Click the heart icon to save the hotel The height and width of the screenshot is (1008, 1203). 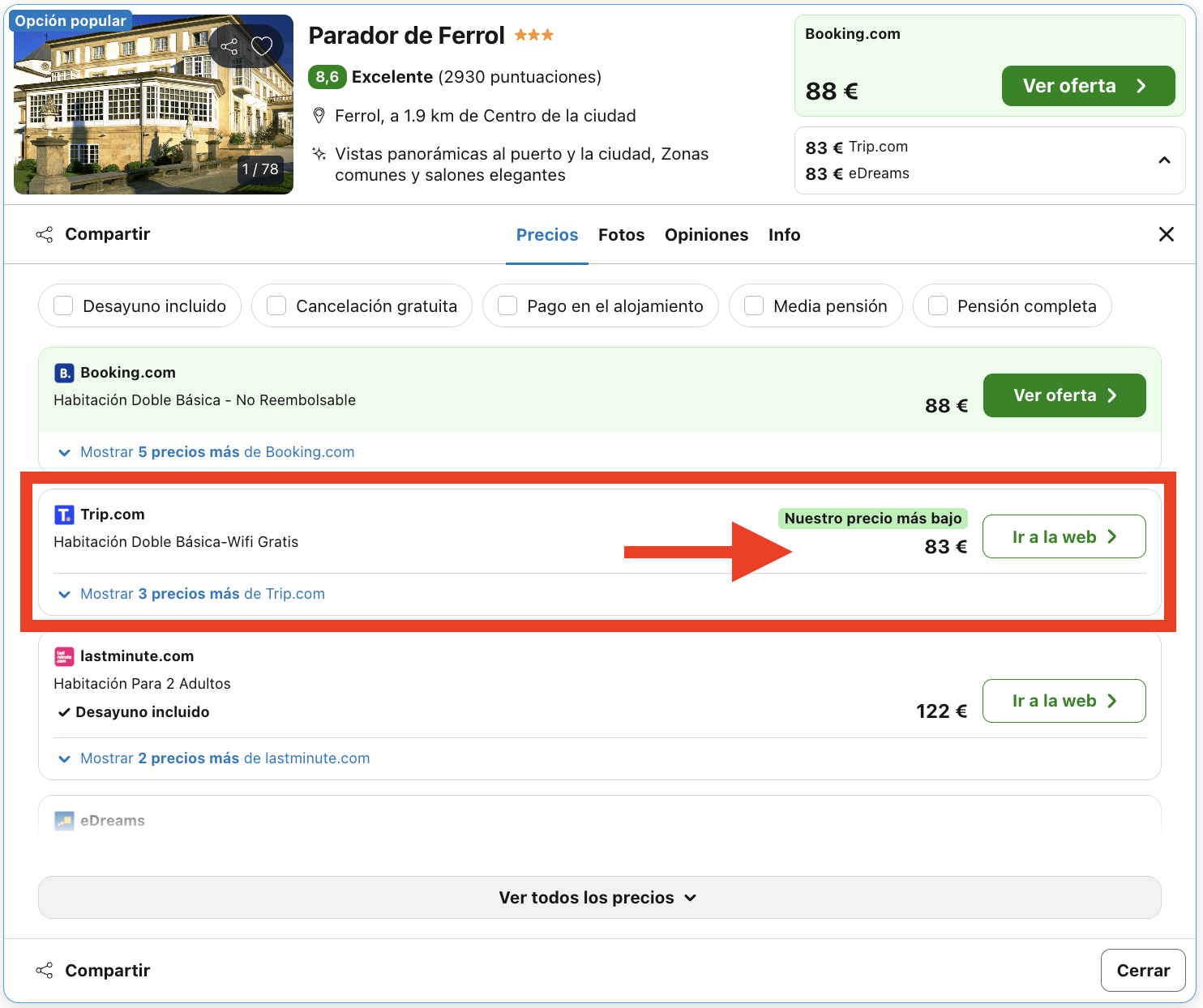[x=260, y=45]
